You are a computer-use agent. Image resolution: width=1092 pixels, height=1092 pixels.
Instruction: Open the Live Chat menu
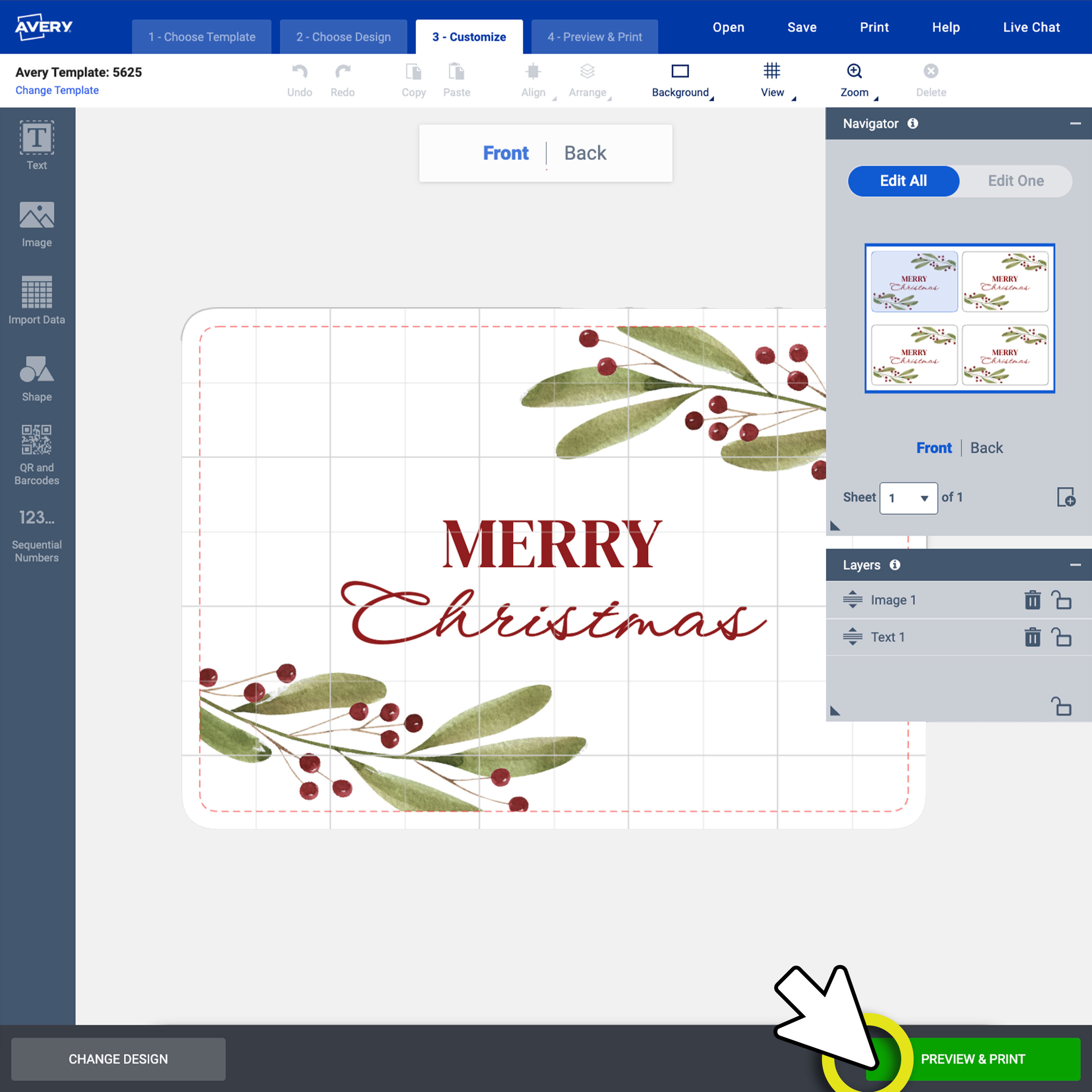coord(1031,27)
